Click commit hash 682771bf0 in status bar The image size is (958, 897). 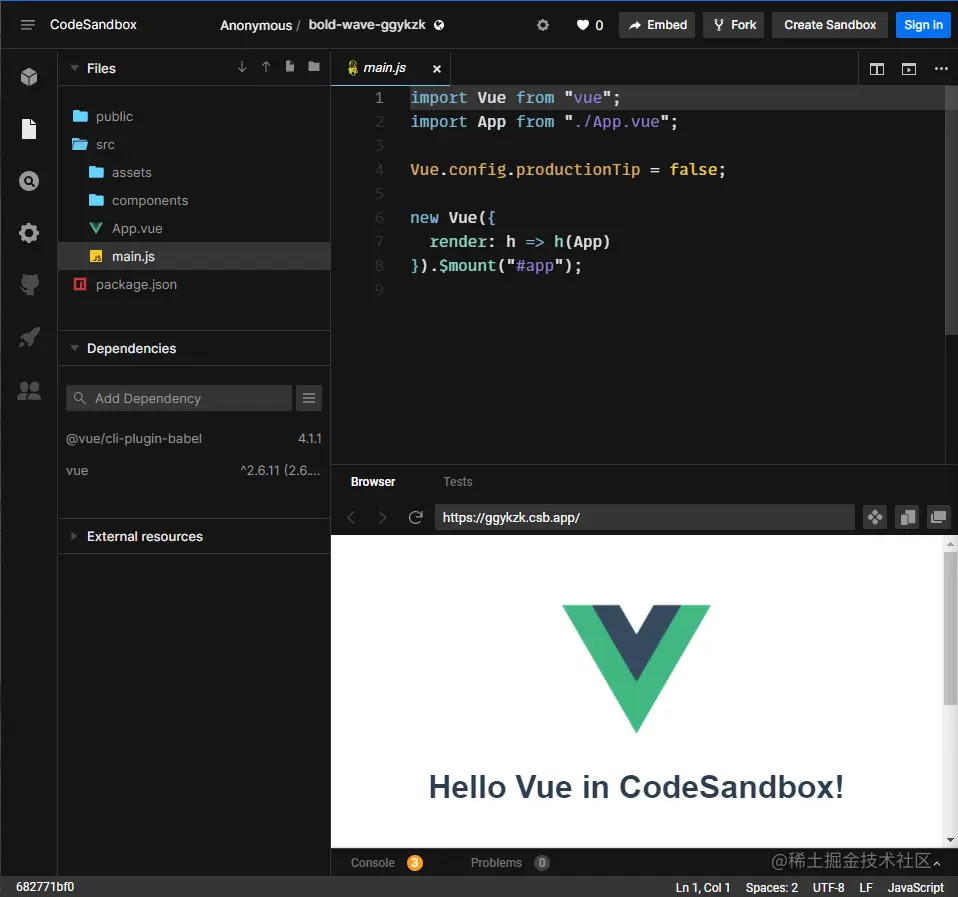[x=45, y=887]
